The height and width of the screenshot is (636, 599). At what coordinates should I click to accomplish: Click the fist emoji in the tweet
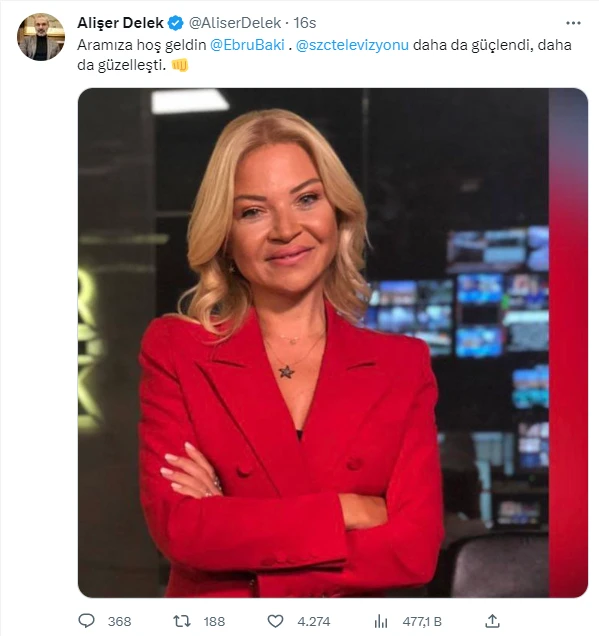[180, 65]
